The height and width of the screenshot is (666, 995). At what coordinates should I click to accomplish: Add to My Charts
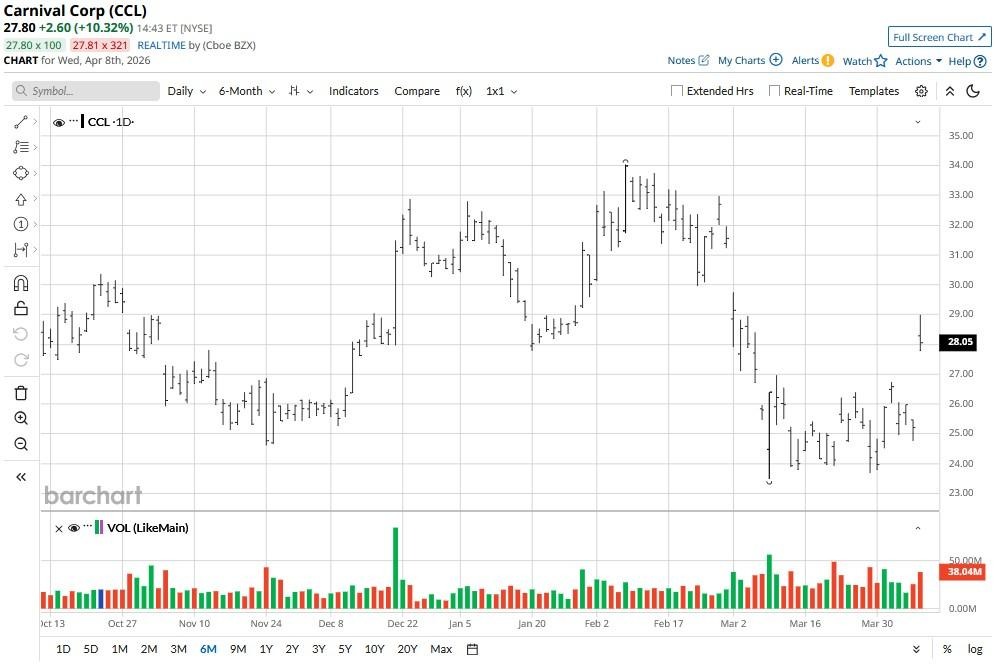click(750, 61)
